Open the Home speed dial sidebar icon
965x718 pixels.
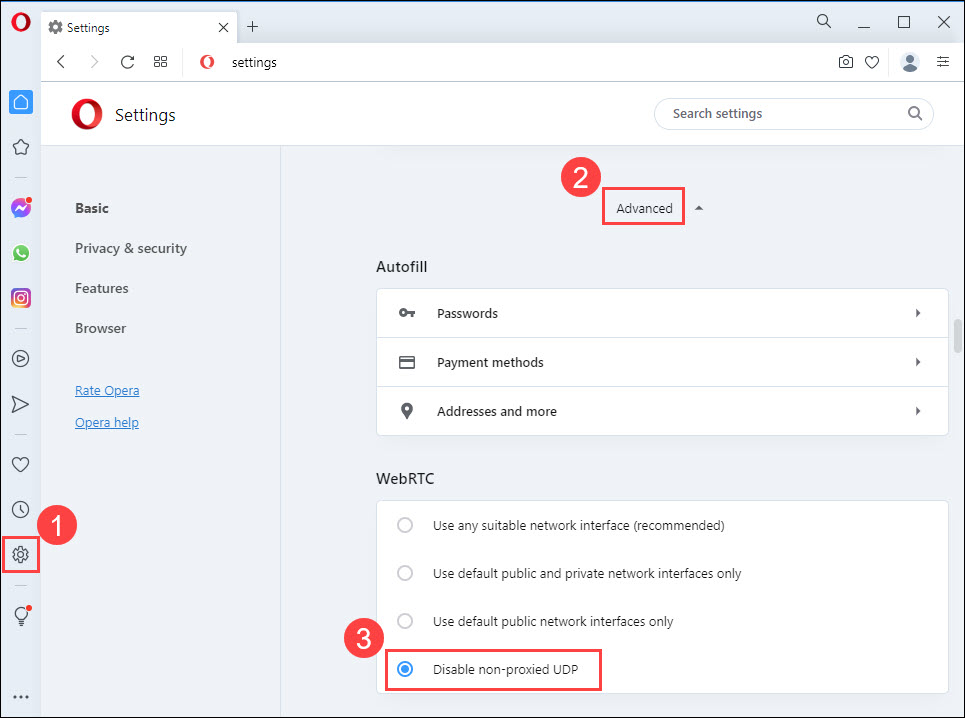[21, 102]
